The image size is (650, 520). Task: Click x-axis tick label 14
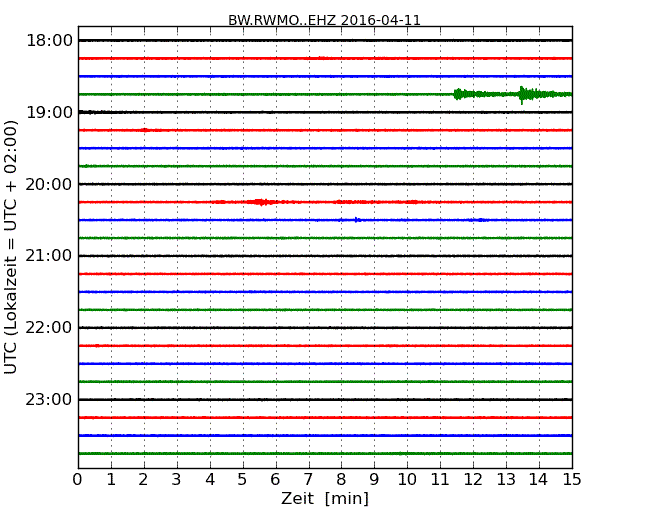pos(539,480)
